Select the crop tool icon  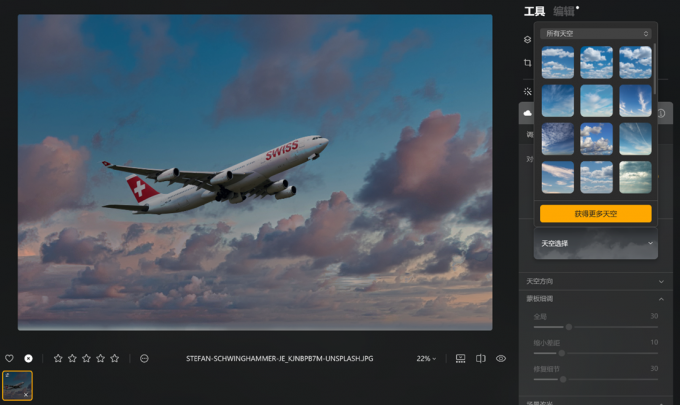tap(527, 63)
